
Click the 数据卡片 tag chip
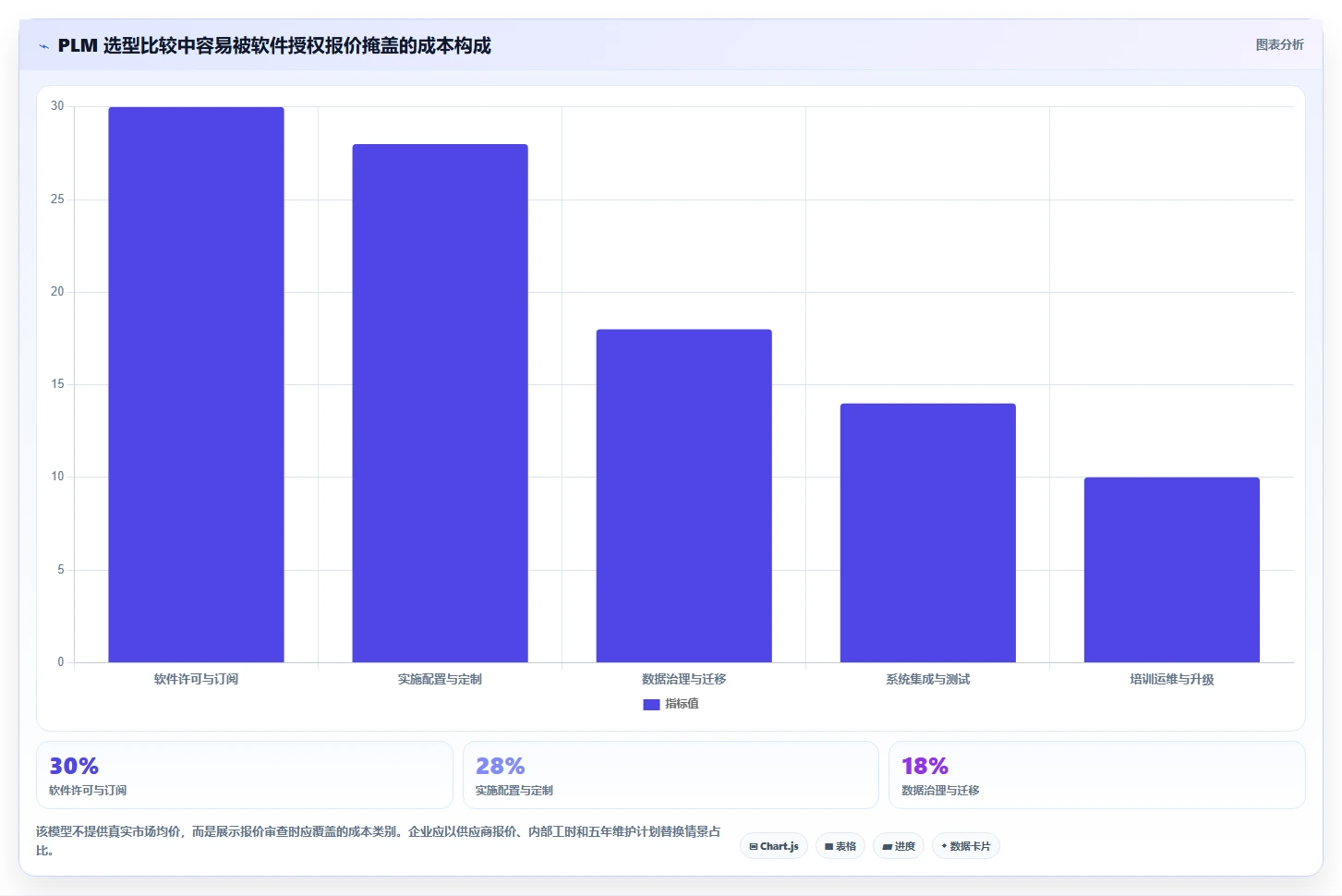tap(966, 846)
